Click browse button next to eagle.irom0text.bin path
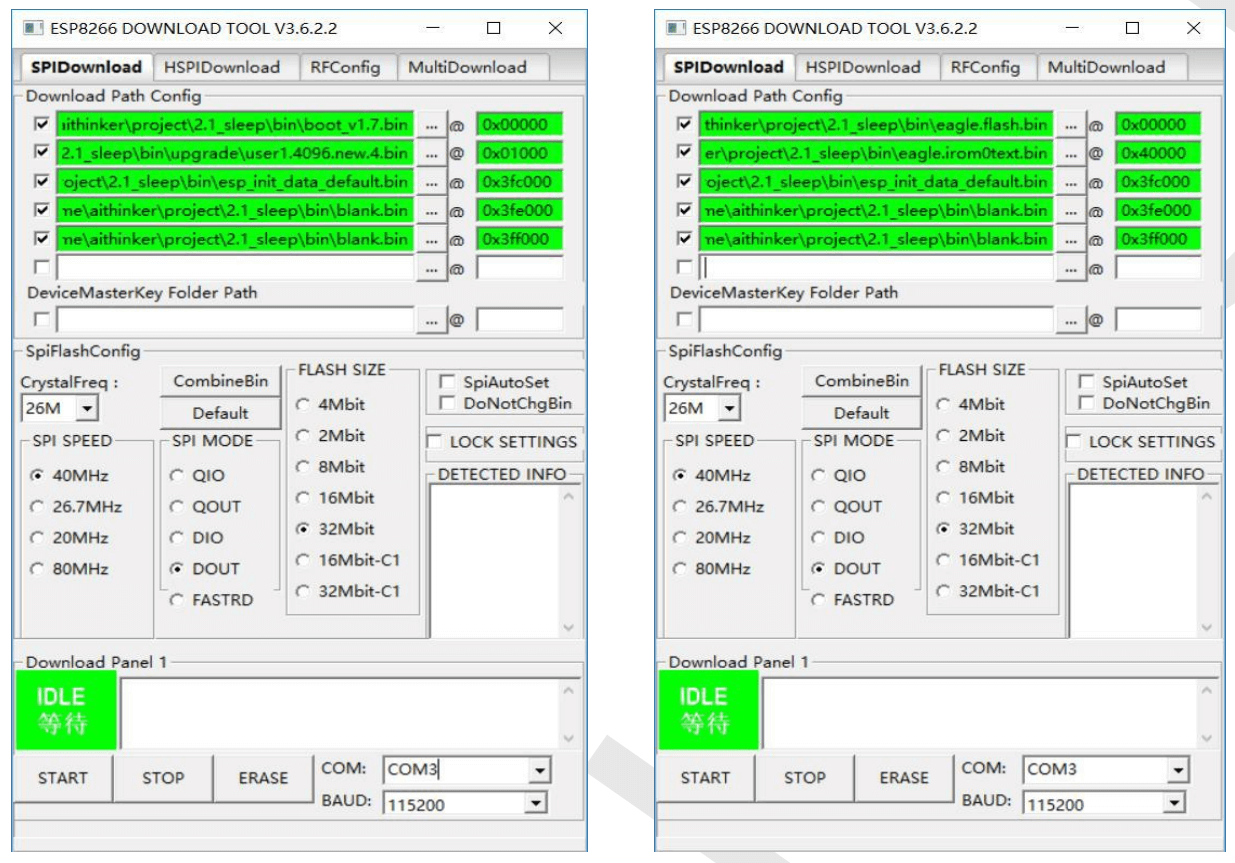 1070,154
